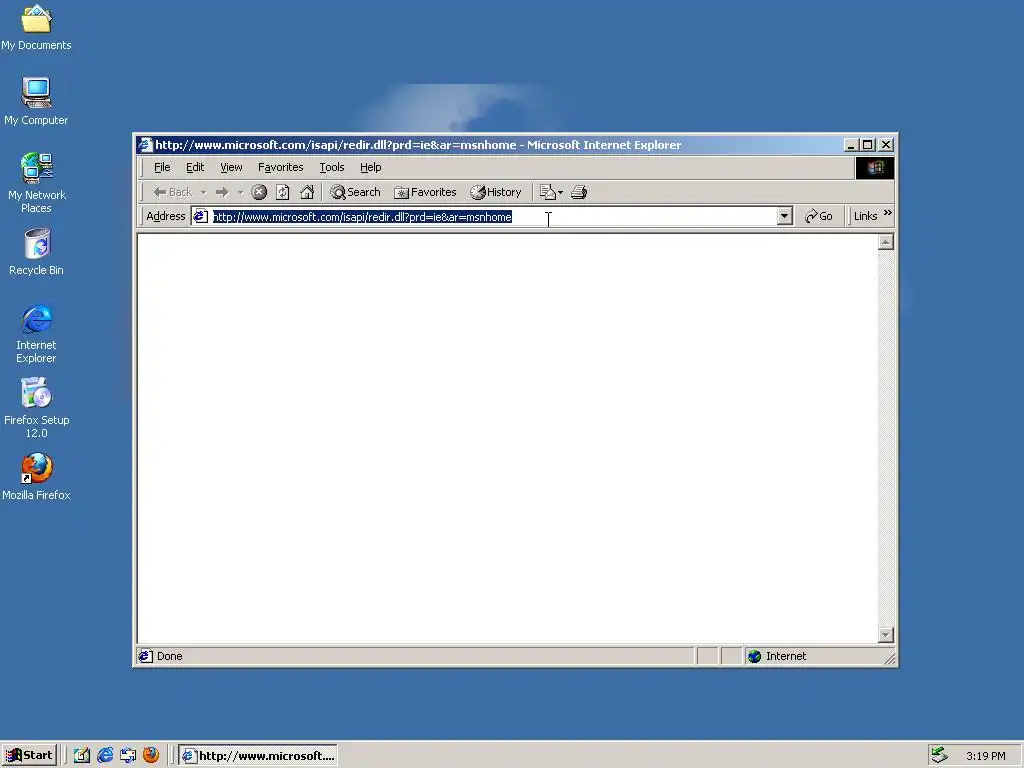Click the Refresh page icon
This screenshot has height=768, width=1024.
[x=283, y=192]
